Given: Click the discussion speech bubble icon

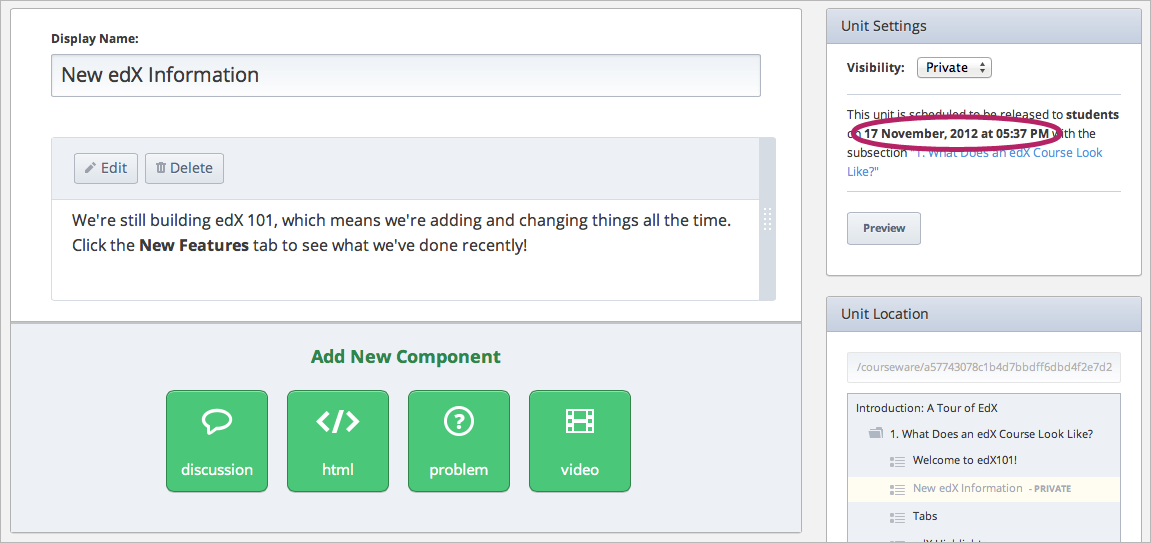Looking at the screenshot, I should (217, 422).
